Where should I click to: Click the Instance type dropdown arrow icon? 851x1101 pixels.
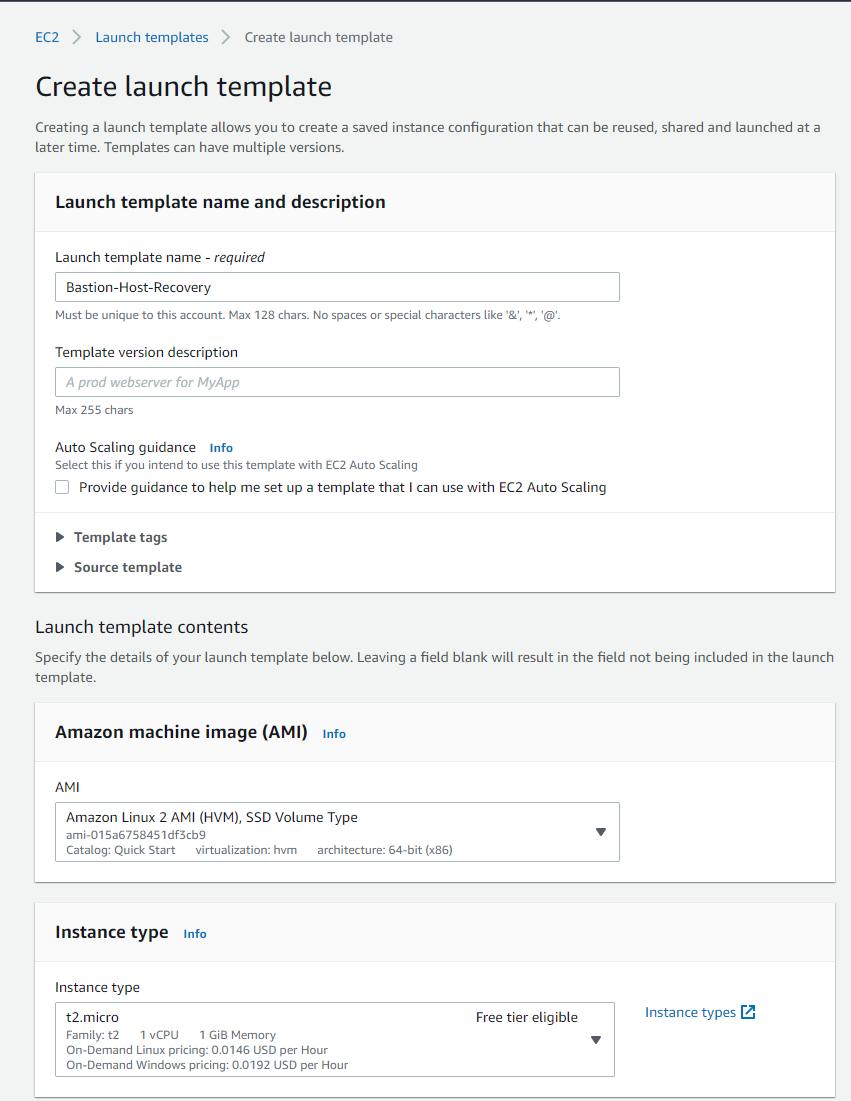click(595, 1040)
